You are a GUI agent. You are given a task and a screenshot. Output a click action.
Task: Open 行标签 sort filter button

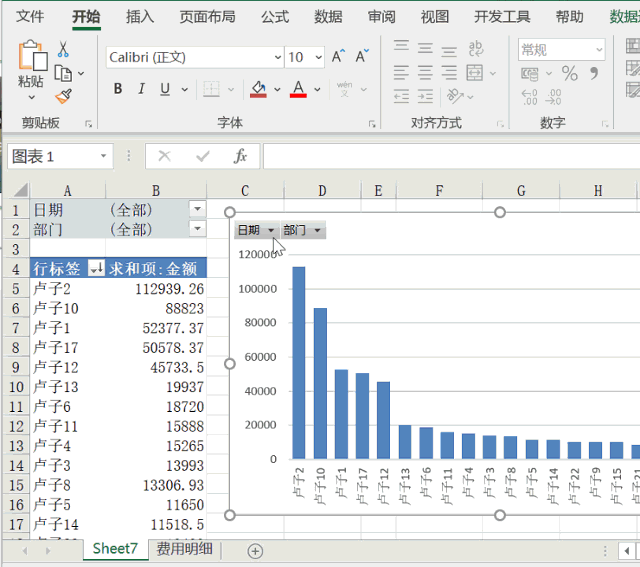point(97,268)
